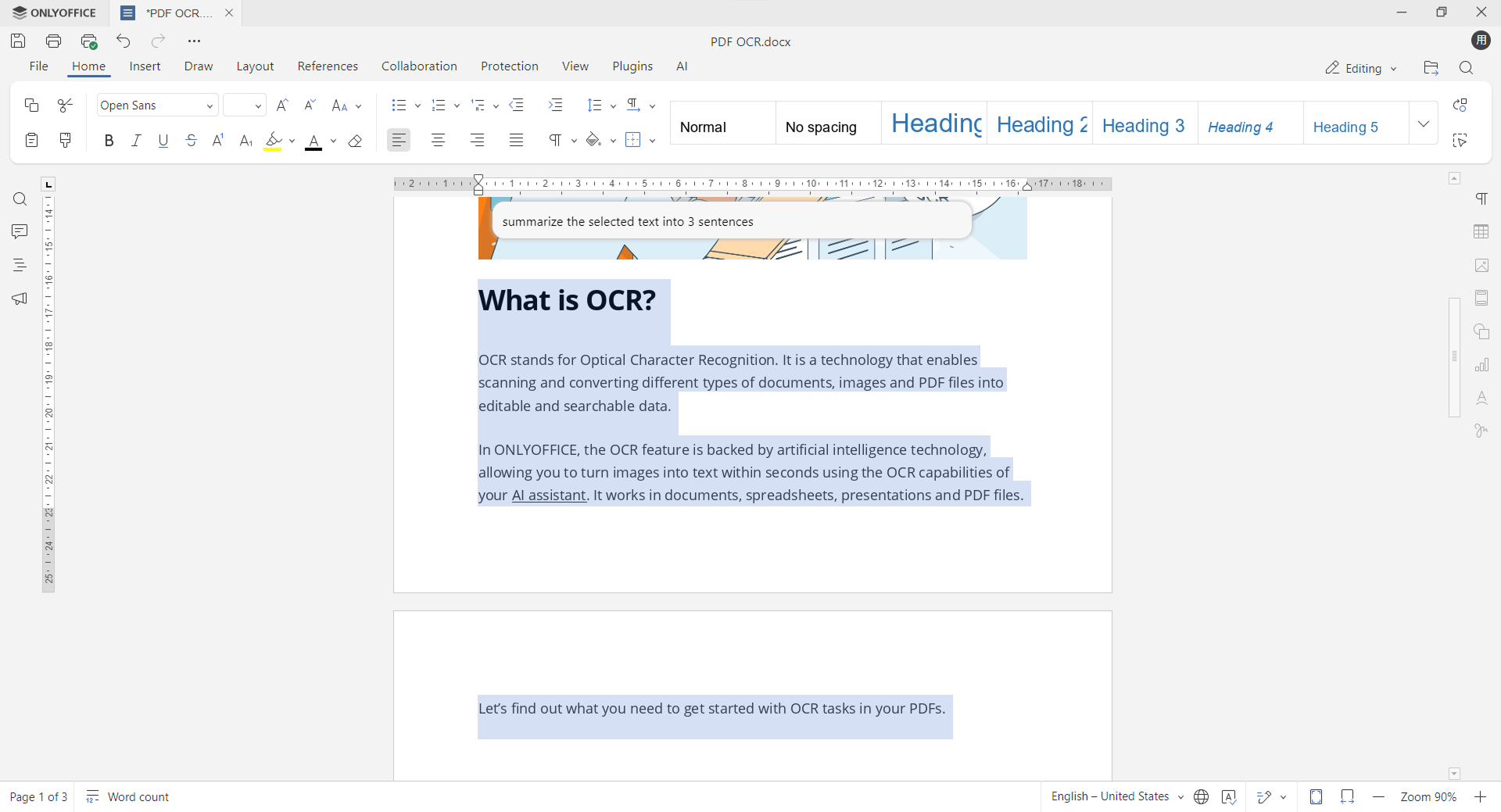Viewport: 1501px width, 812px height.
Task: Save the document with the save icon
Action: click(x=18, y=41)
